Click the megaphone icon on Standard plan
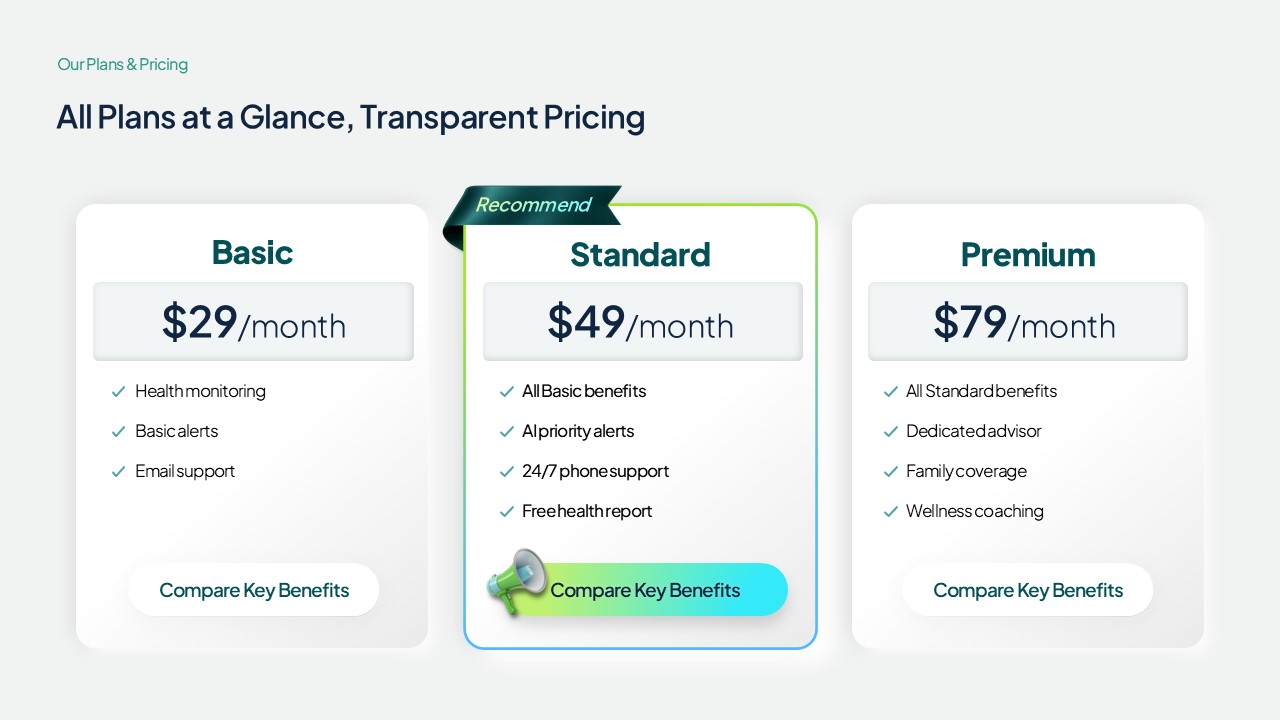This screenshot has width=1280, height=720. [x=517, y=581]
